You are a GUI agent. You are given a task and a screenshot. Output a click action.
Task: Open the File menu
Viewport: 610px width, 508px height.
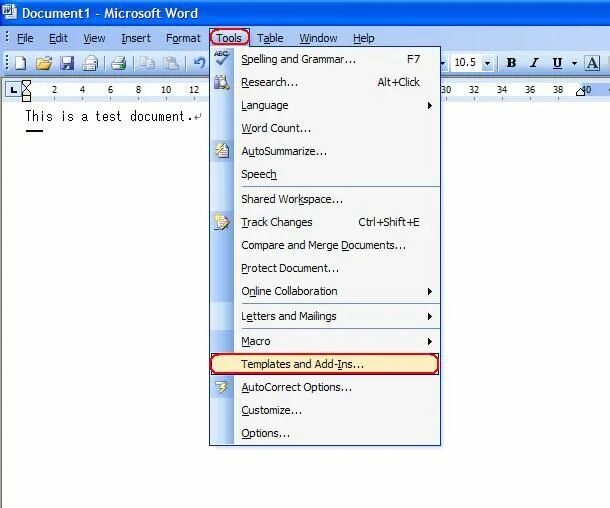25,38
